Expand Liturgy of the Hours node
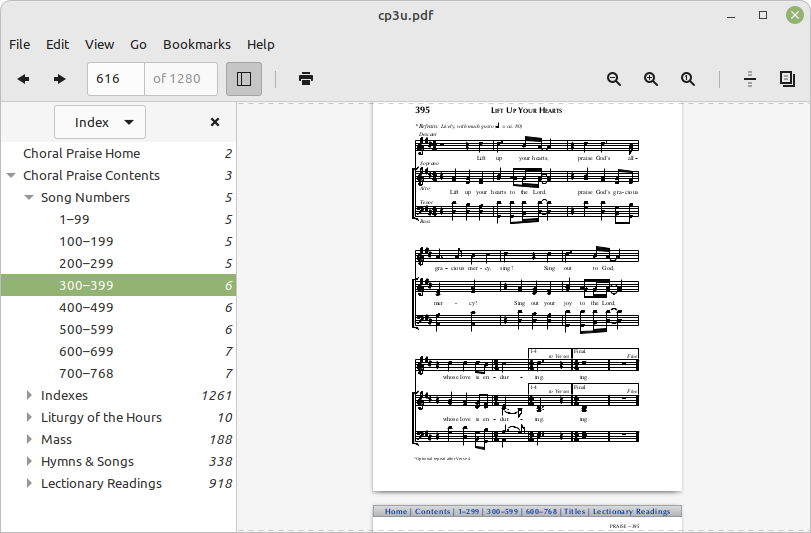This screenshot has width=811, height=533. (x=29, y=417)
